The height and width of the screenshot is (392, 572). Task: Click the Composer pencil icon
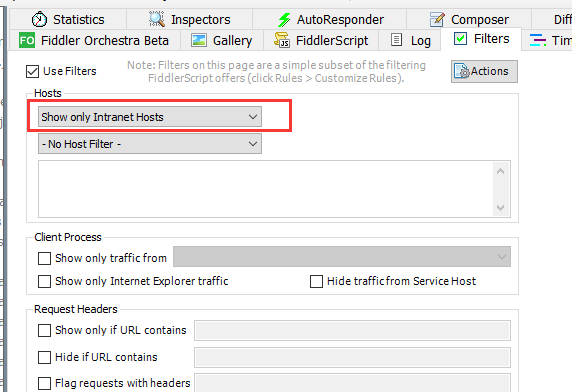(437, 19)
